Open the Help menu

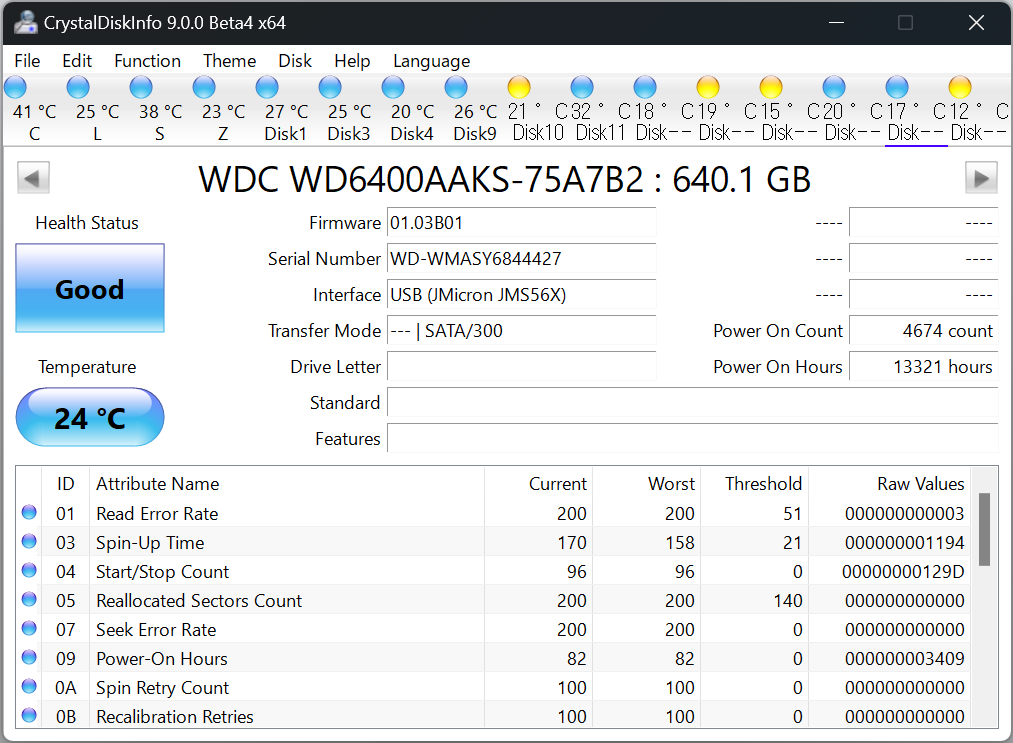[352, 61]
